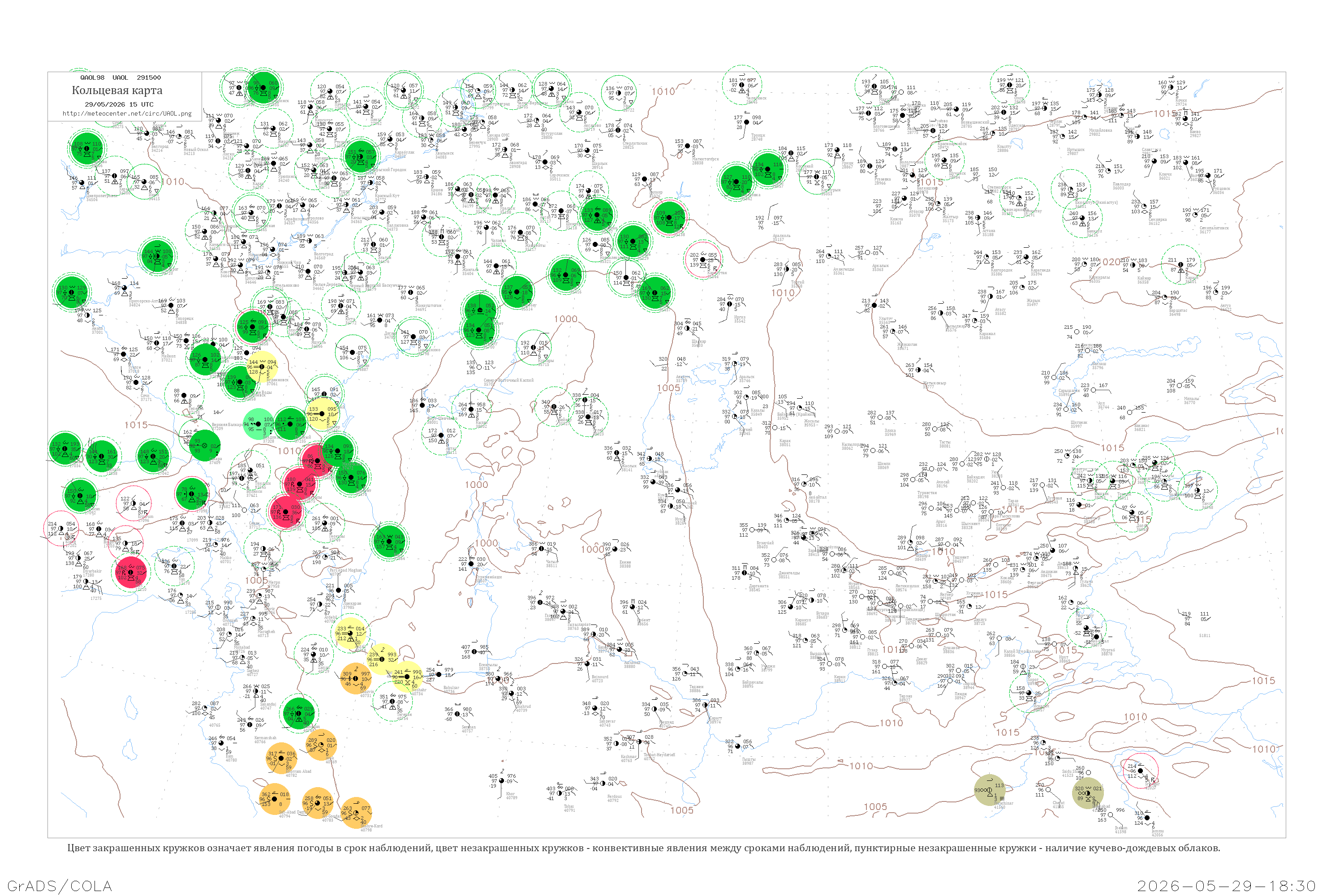This screenshot has width=1344, height=896.
Task: Click the legend caption starting "Цвет закрашенных кружков"
Action: pos(643,848)
